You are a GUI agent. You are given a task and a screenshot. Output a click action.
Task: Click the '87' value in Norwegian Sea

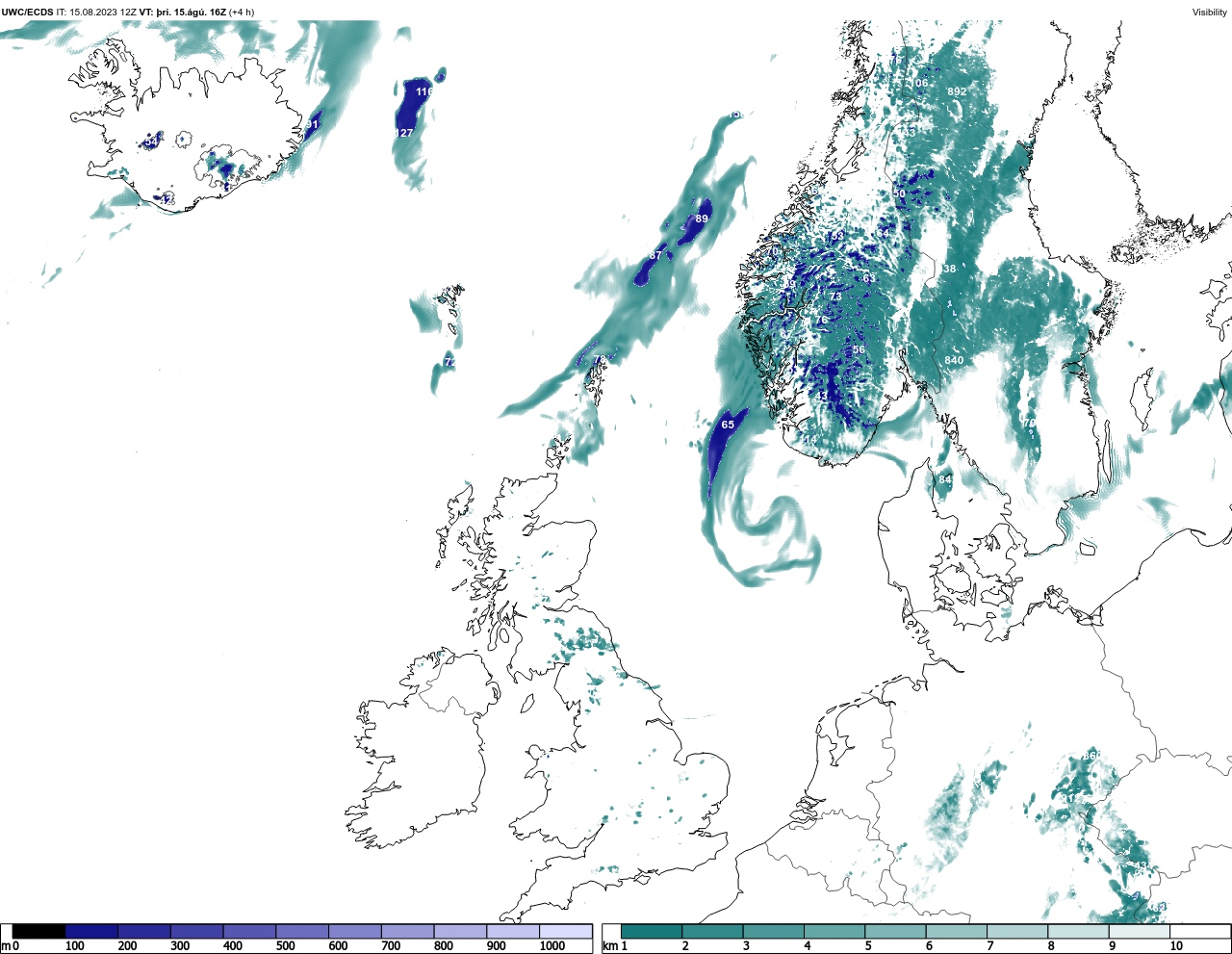[x=655, y=255]
